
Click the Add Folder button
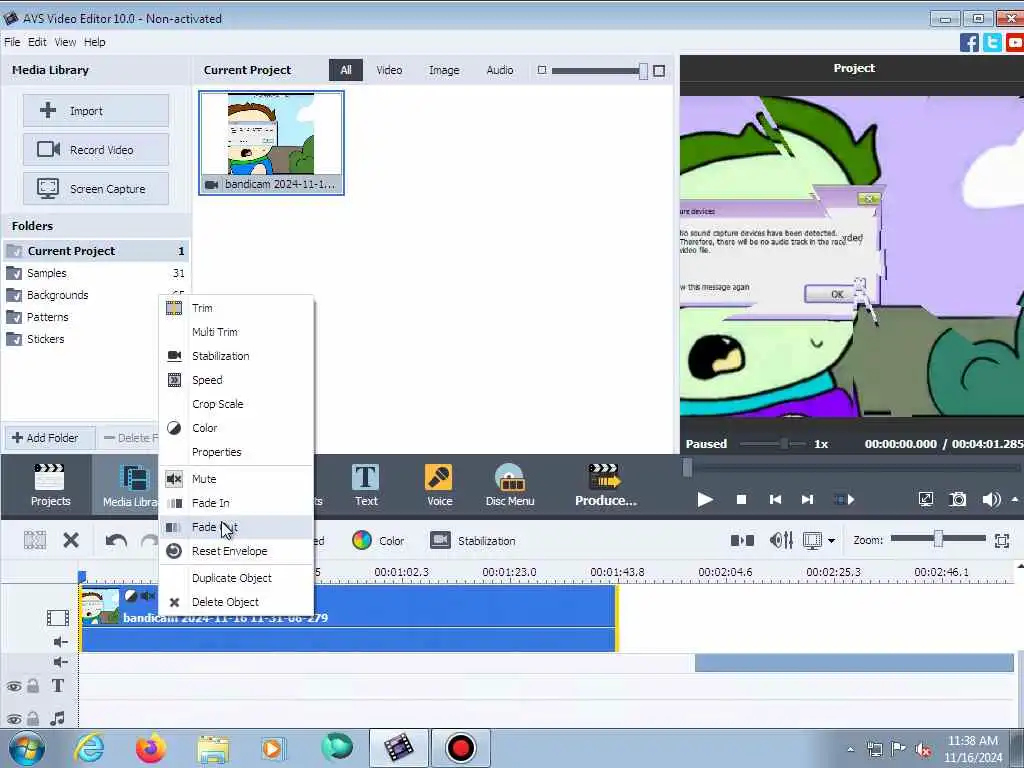click(49, 438)
